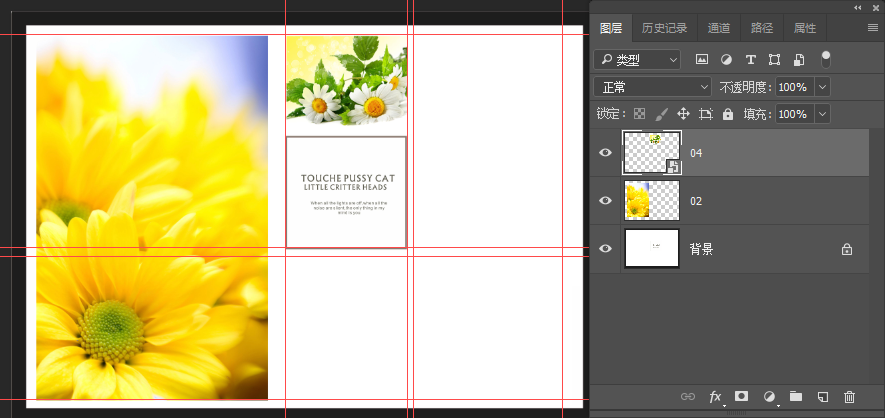Screen dimensions: 885x418
Task: Hide layer 04 via eye icon
Action: (x=605, y=152)
